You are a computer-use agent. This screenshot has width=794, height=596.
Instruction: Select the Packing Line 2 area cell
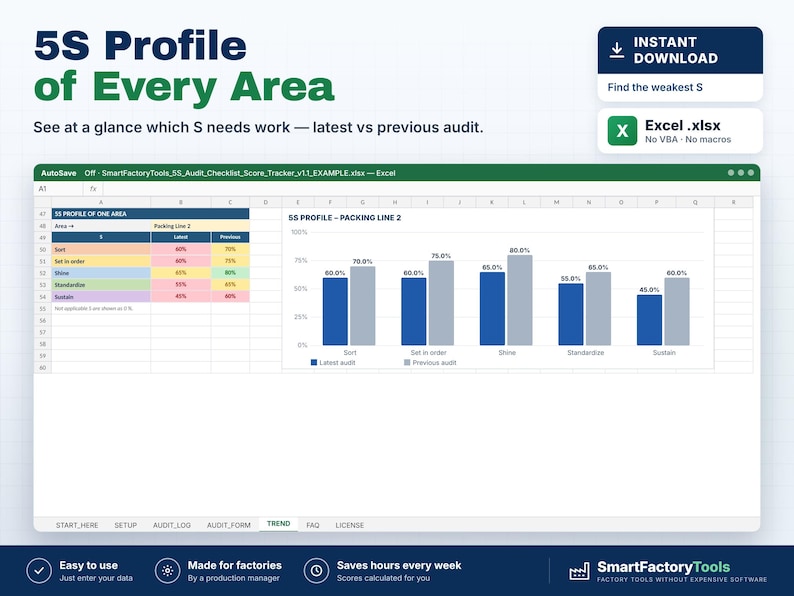click(x=200, y=226)
